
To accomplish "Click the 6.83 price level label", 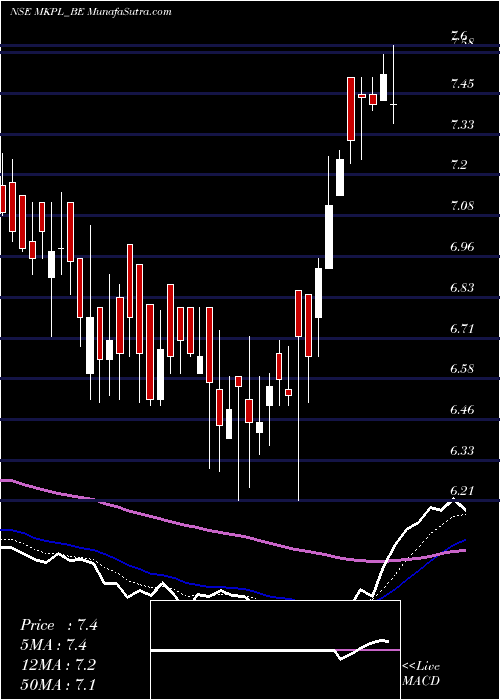I will pyautogui.click(x=462, y=288).
